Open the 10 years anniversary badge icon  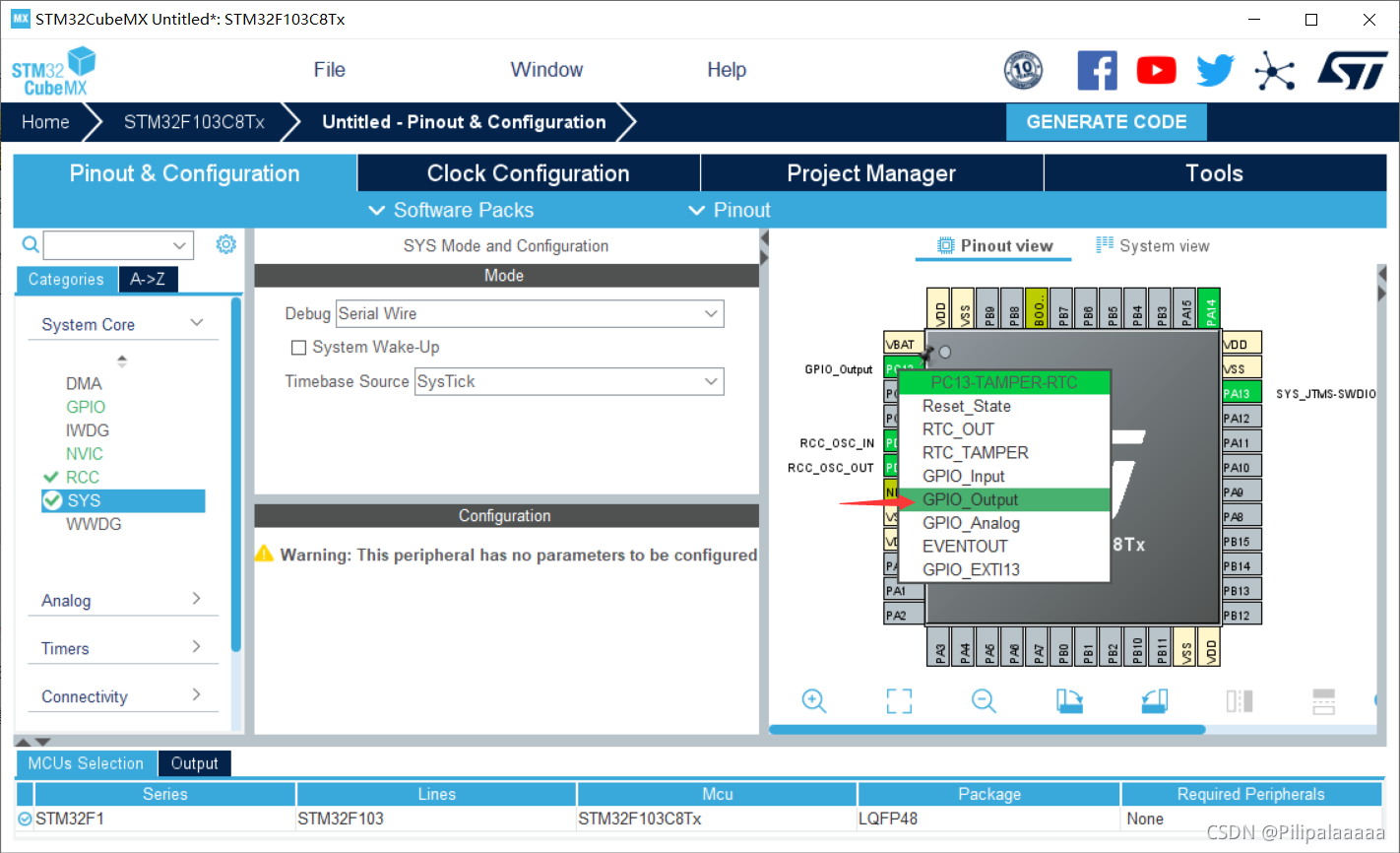click(1023, 70)
